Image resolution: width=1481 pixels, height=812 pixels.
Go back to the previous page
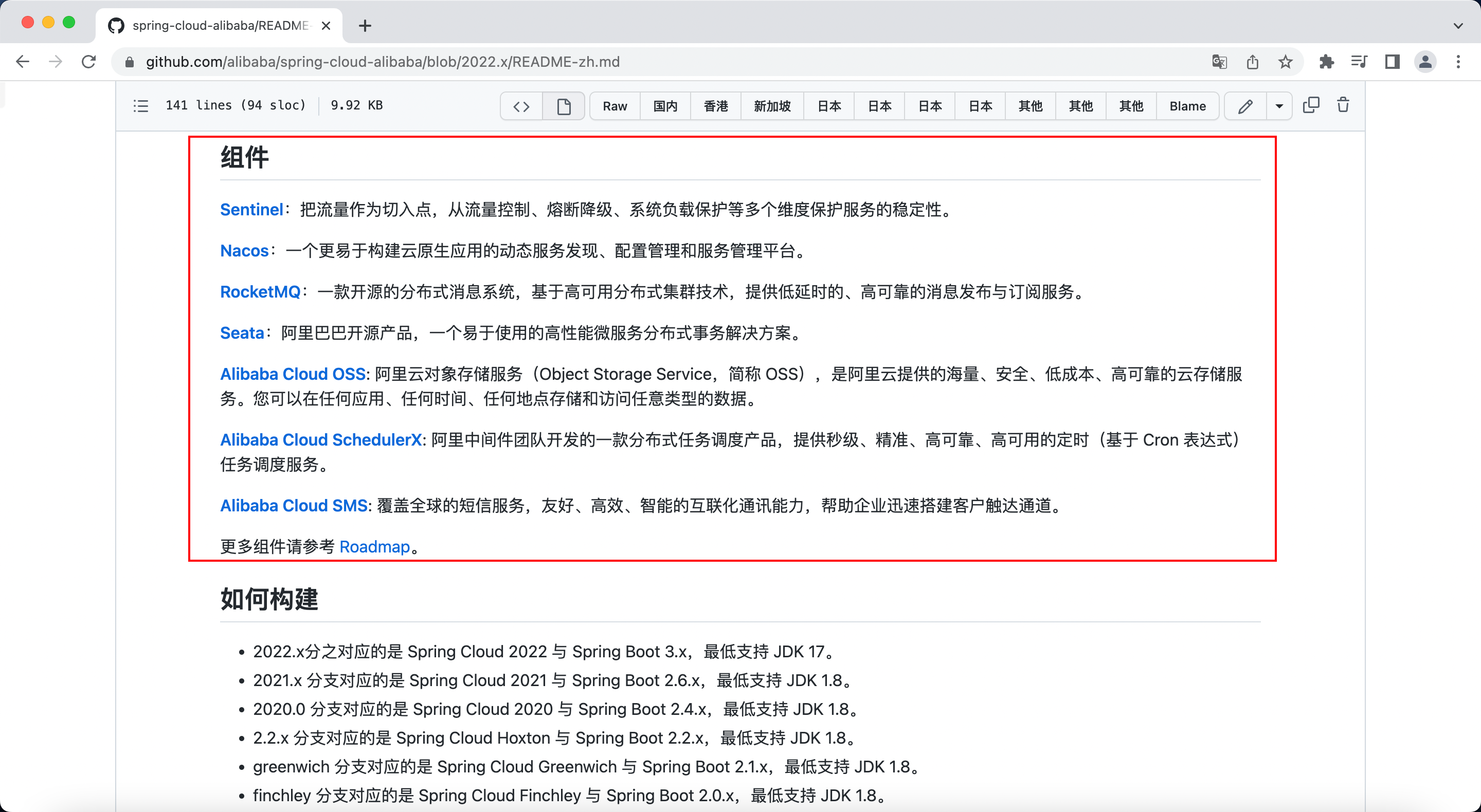click(x=23, y=62)
